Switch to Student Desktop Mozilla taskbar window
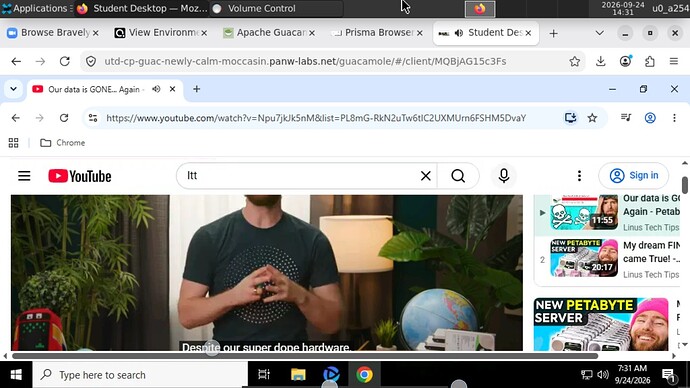Viewport: 690px width, 388px height. click(x=142, y=8)
